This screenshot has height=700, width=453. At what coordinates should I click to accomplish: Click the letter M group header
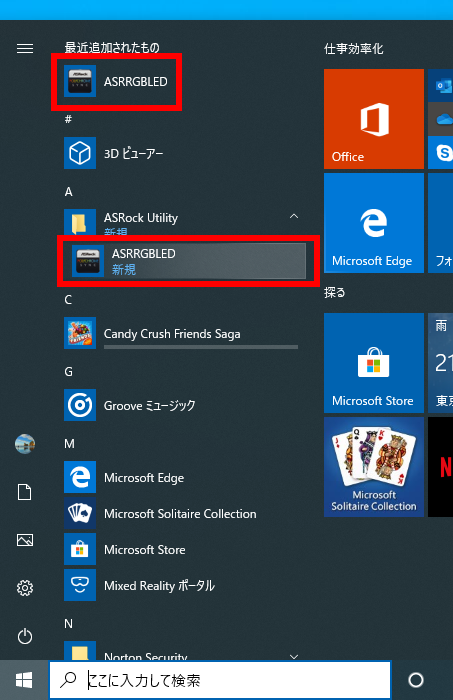click(x=69, y=443)
